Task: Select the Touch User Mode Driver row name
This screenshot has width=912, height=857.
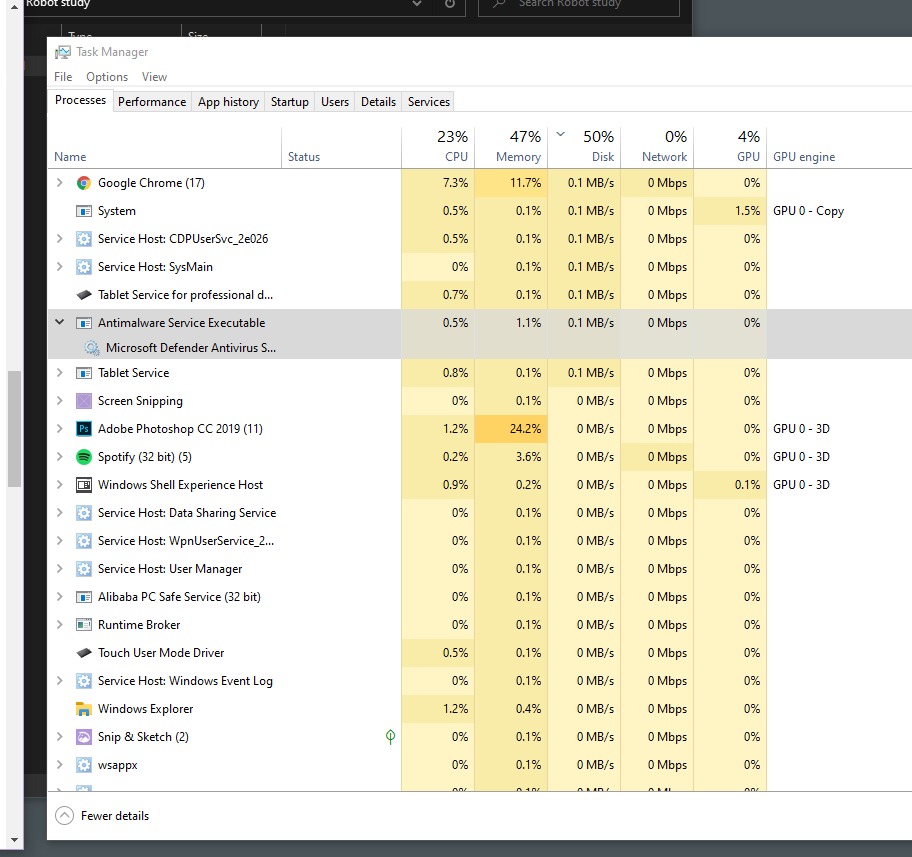Action: (x=161, y=653)
